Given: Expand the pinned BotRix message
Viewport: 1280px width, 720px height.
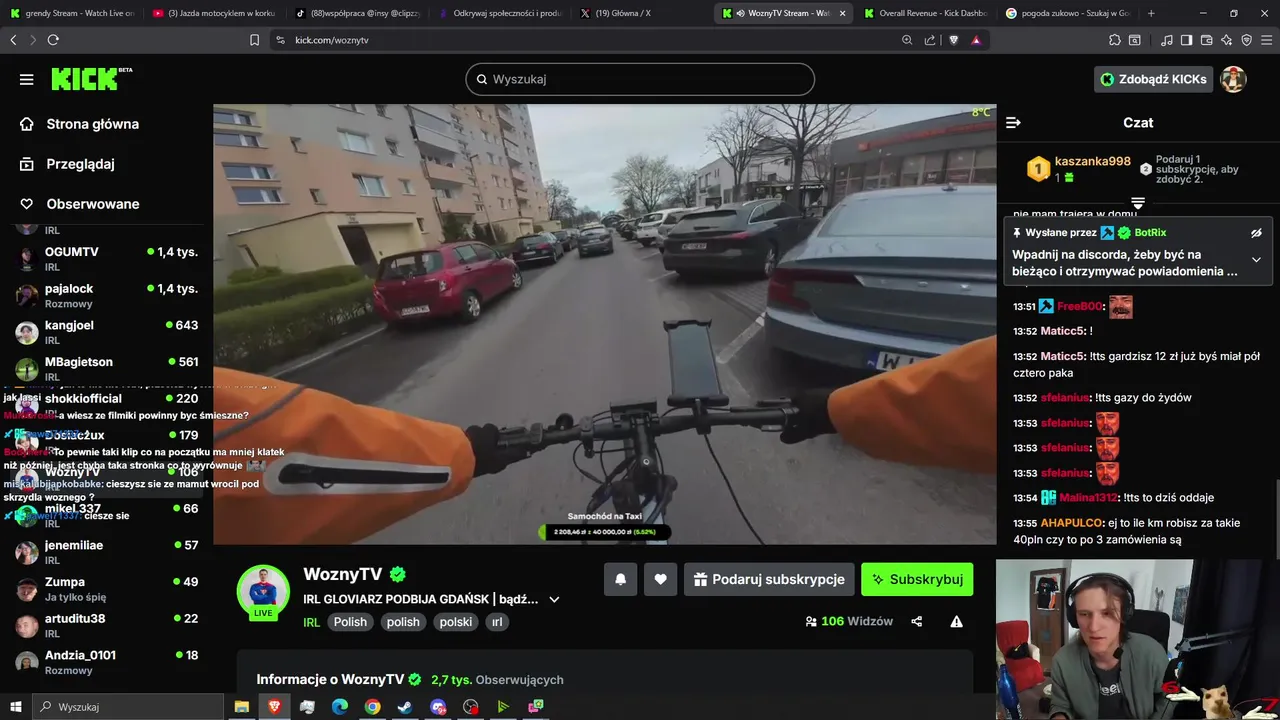Looking at the screenshot, I should point(1256,260).
